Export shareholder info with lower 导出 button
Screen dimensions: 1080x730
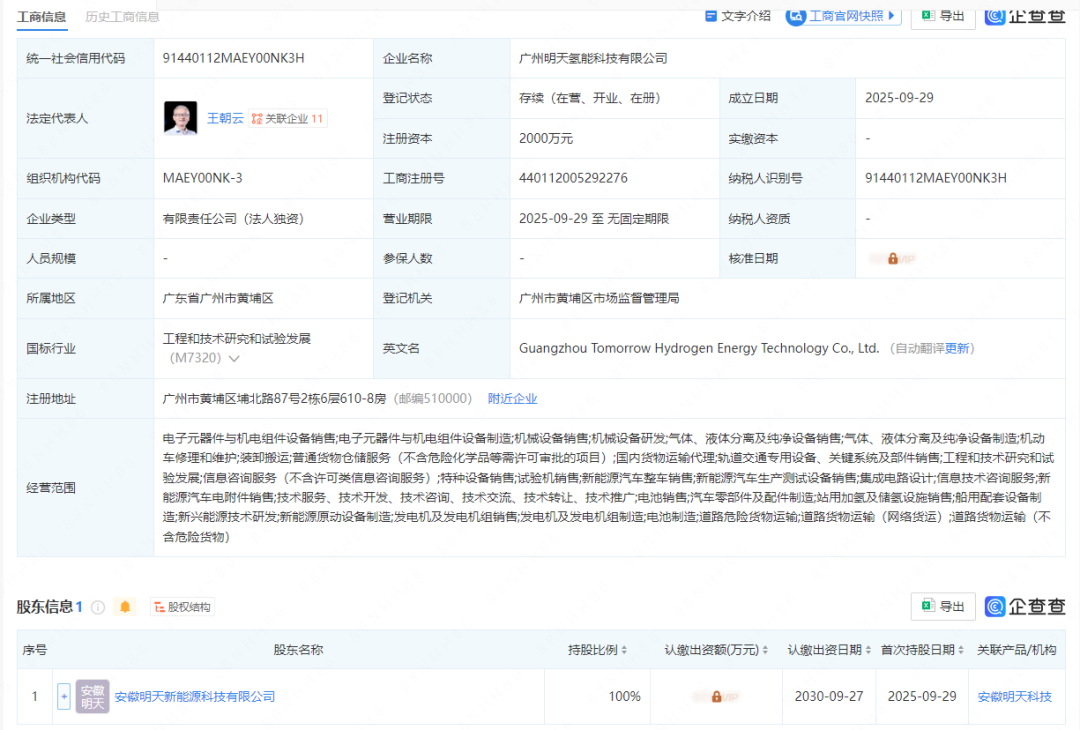943,606
